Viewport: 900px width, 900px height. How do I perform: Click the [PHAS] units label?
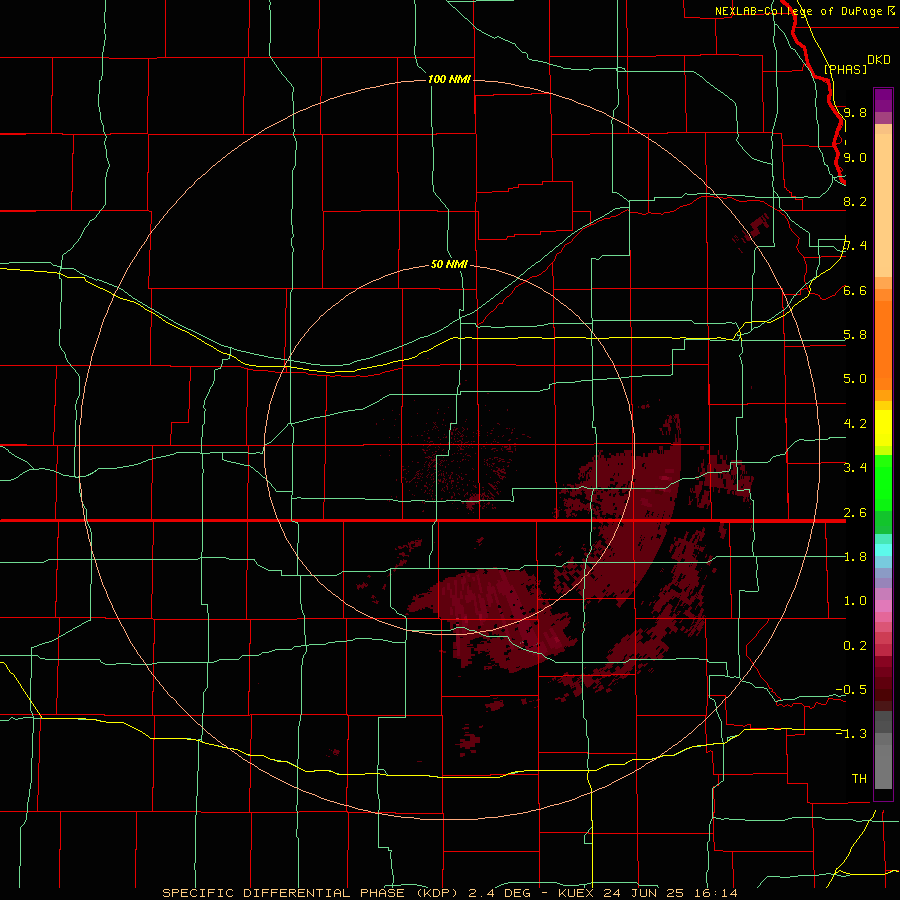click(845, 69)
